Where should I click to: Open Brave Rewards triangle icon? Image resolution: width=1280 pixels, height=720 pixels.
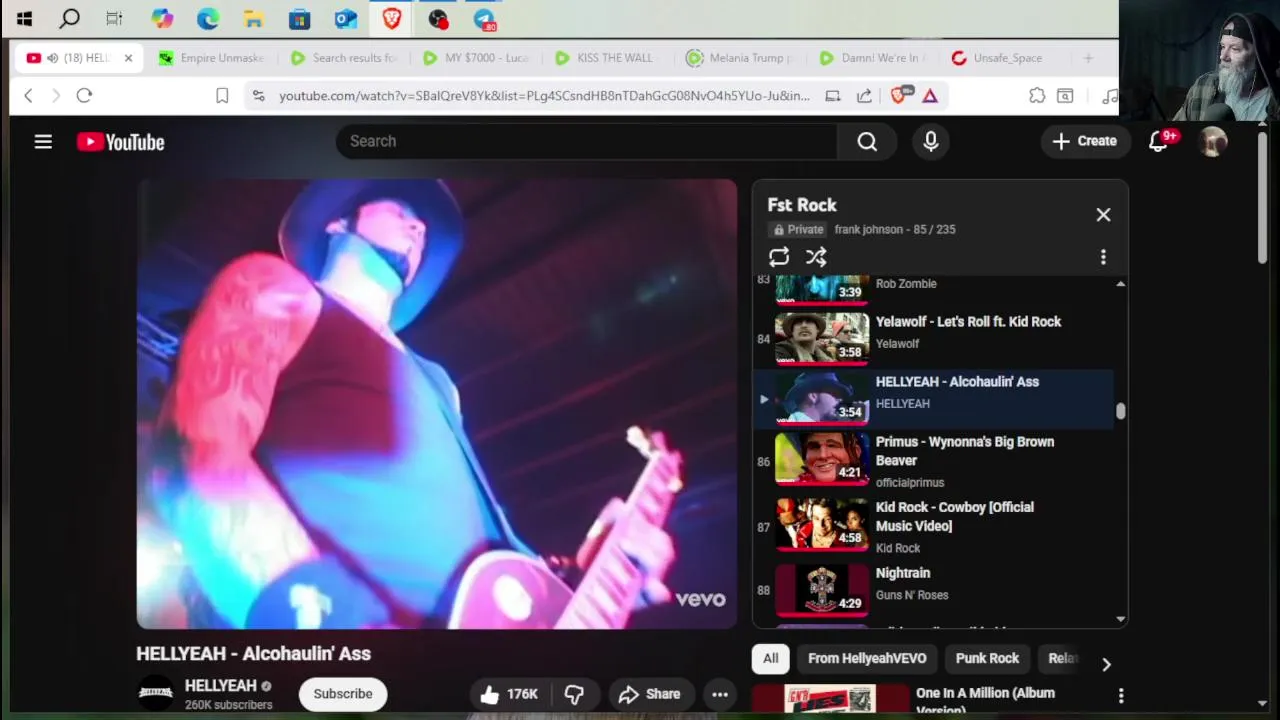[930, 95]
